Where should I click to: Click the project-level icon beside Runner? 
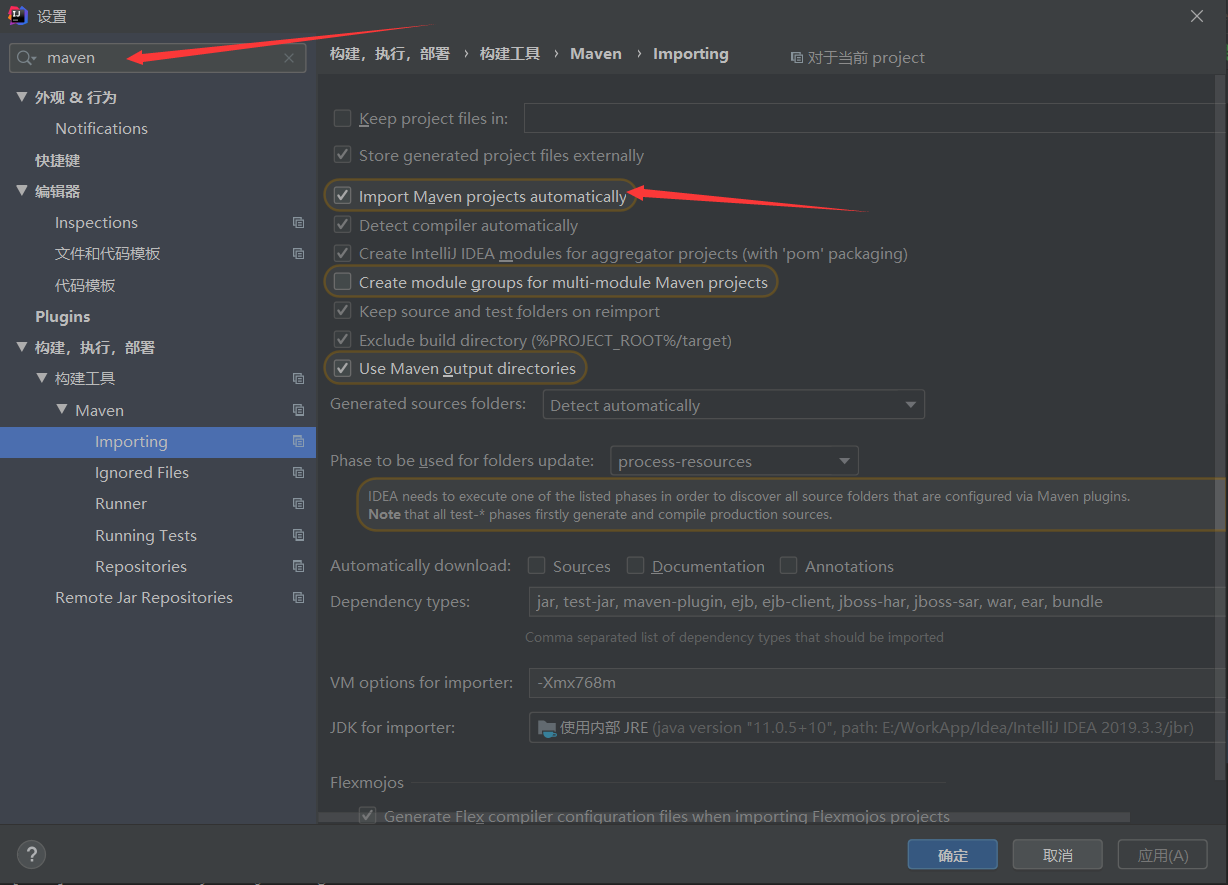[298, 504]
